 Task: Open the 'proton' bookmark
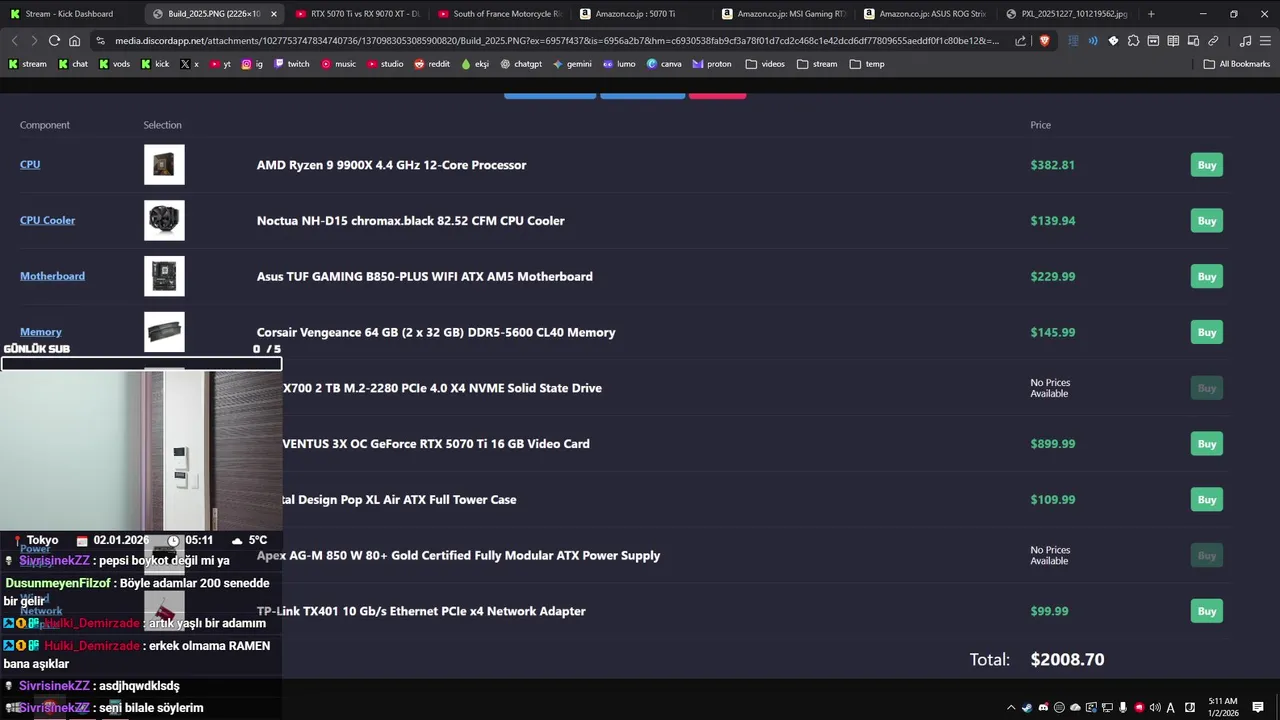point(711,64)
